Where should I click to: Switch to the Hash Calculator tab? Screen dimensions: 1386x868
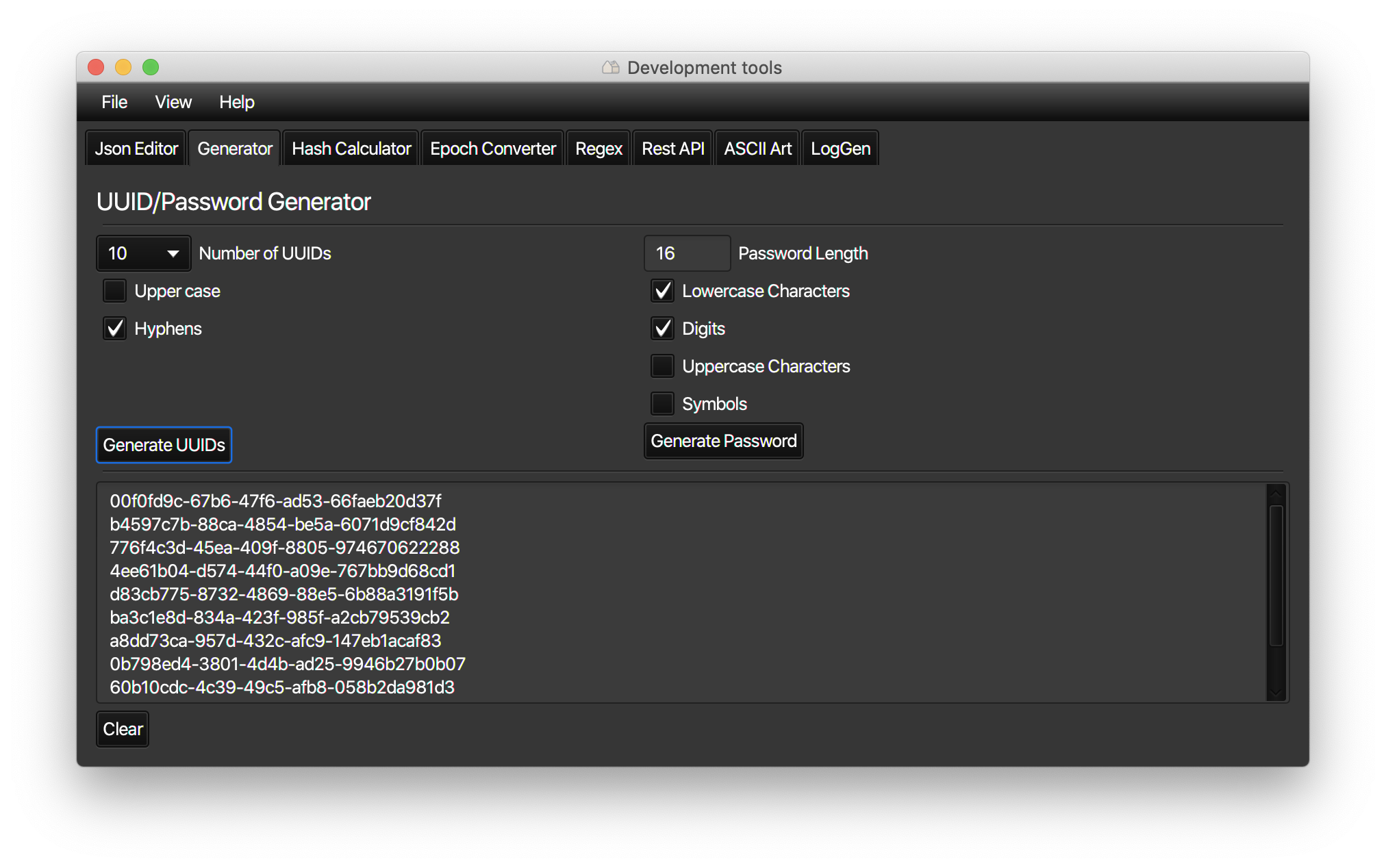(351, 149)
